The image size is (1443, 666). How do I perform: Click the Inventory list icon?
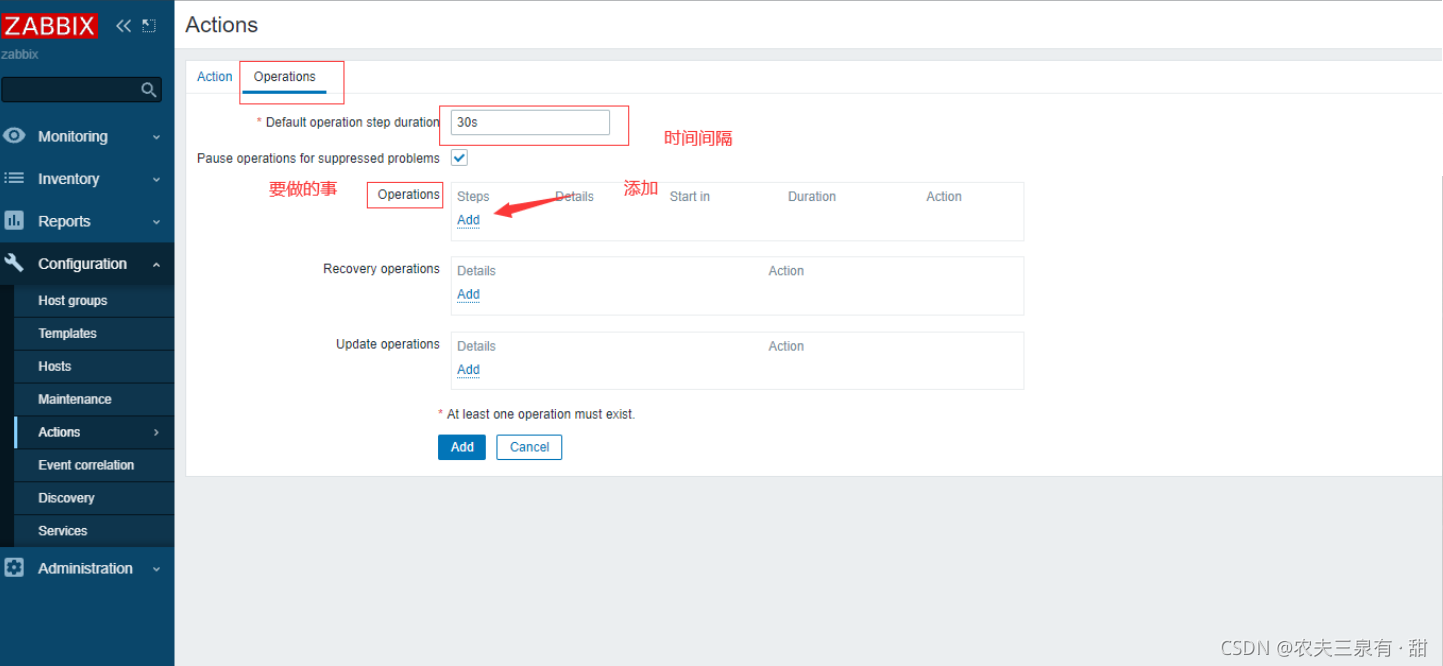(14, 178)
